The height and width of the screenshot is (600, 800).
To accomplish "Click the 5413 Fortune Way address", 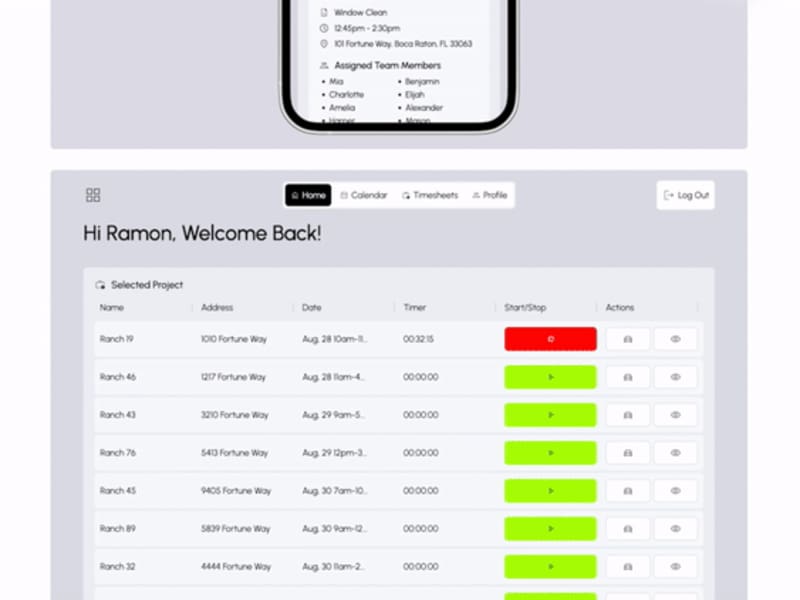I will (235, 453).
